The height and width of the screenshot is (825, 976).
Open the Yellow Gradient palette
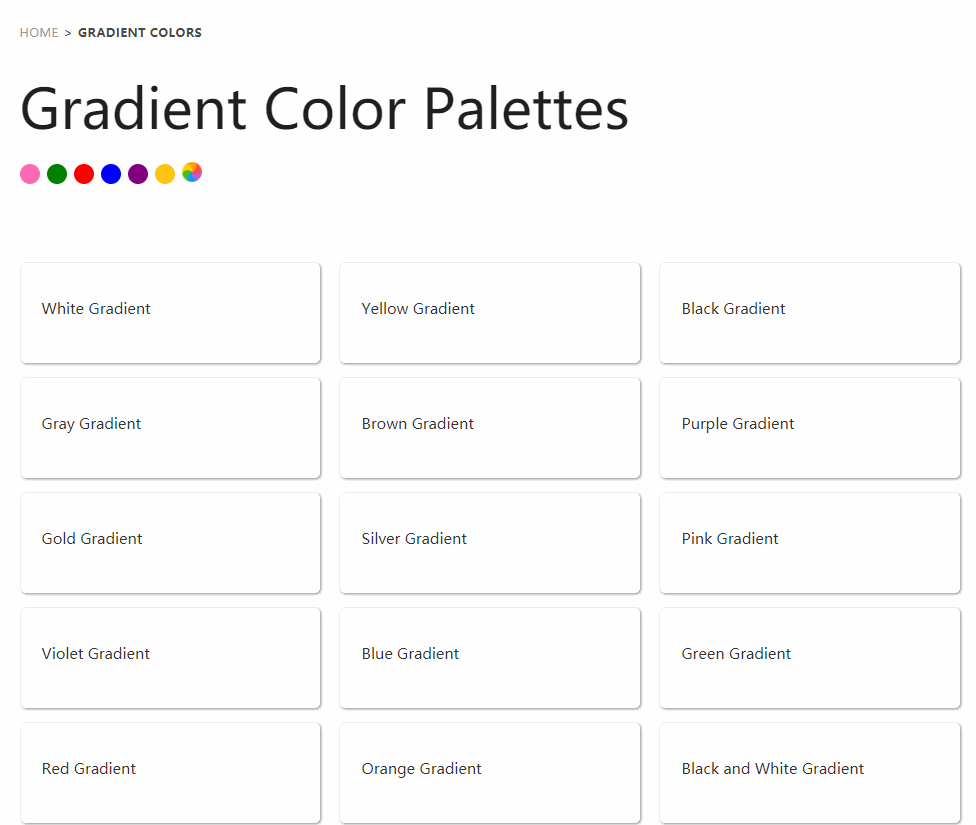point(490,312)
